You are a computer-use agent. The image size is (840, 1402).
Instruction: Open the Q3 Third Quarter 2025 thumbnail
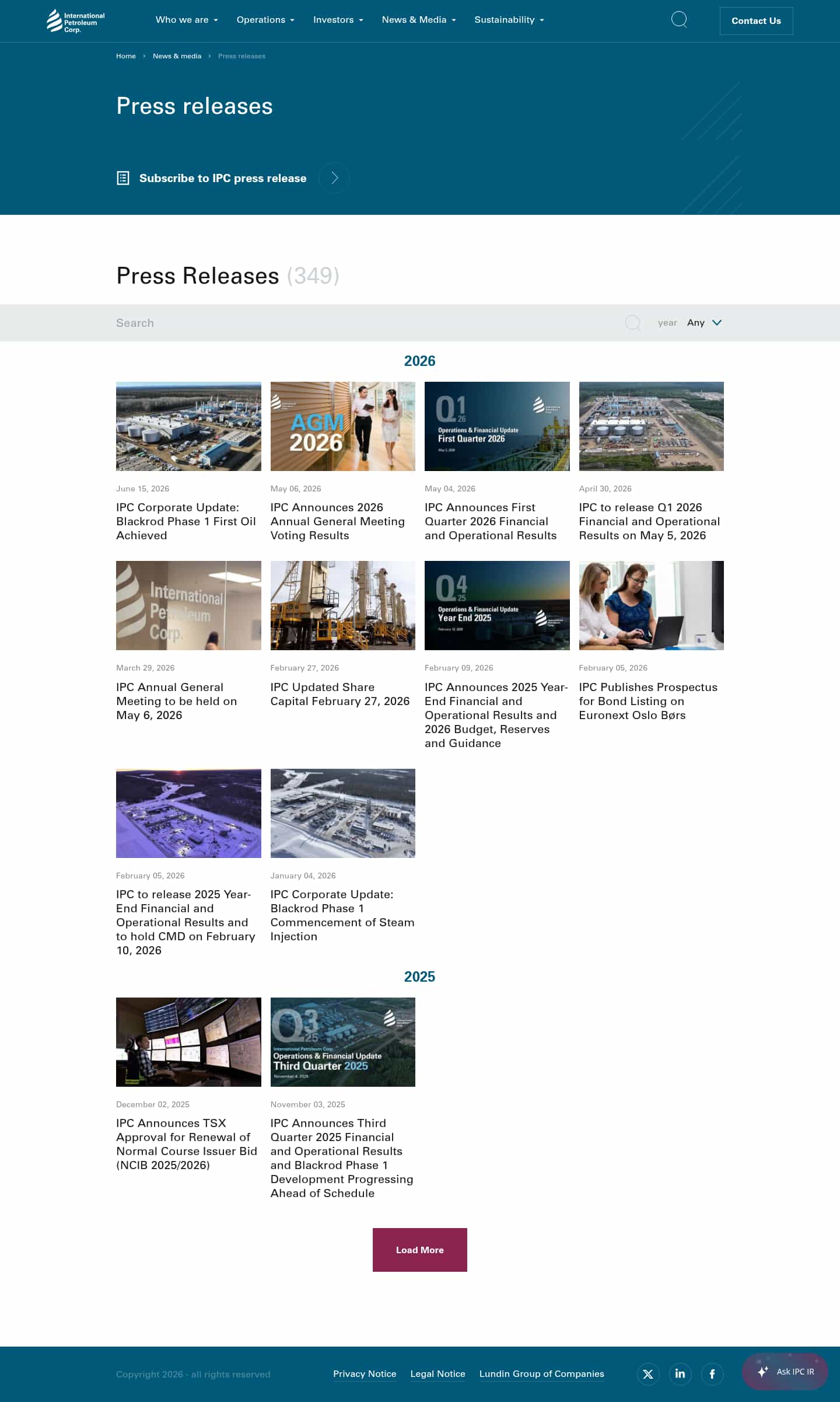pyautogui.click(x=343, y=1042)
